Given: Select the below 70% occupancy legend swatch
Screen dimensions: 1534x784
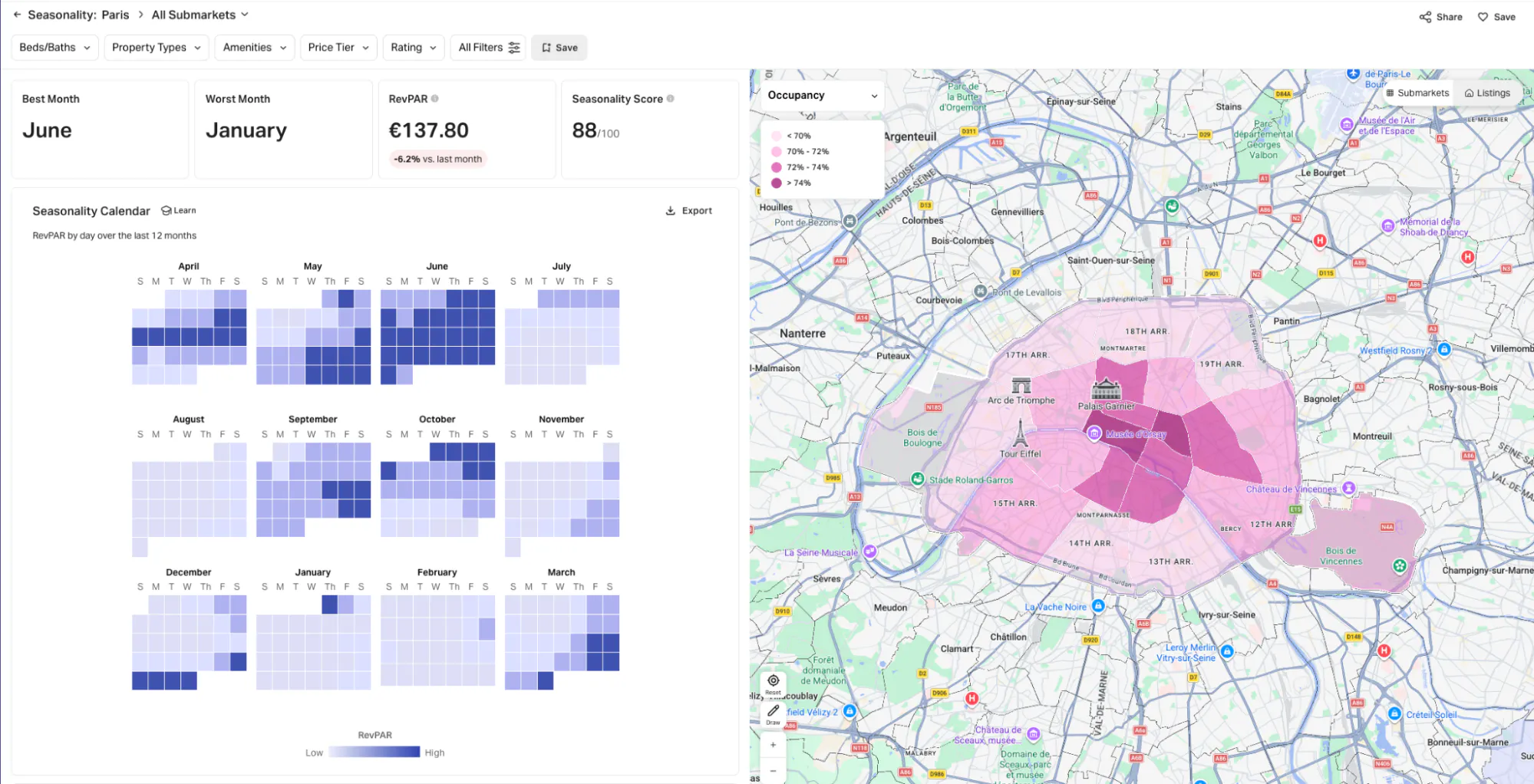Looking at the screenshot, I should pos(777,136).
